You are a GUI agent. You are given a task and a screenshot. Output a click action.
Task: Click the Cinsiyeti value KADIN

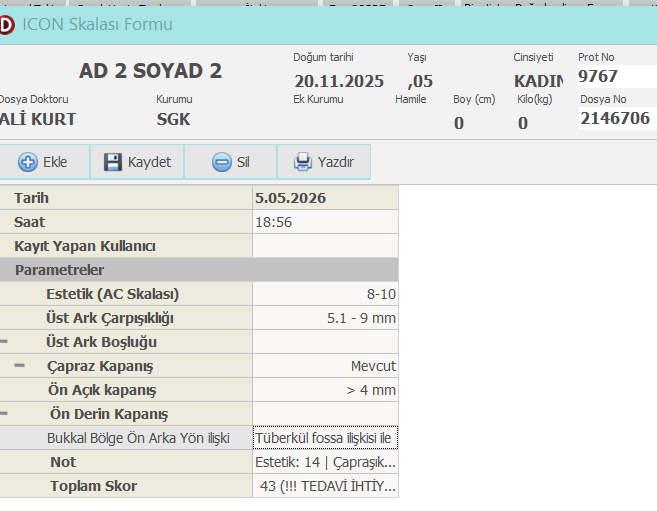tap(538, 81)
